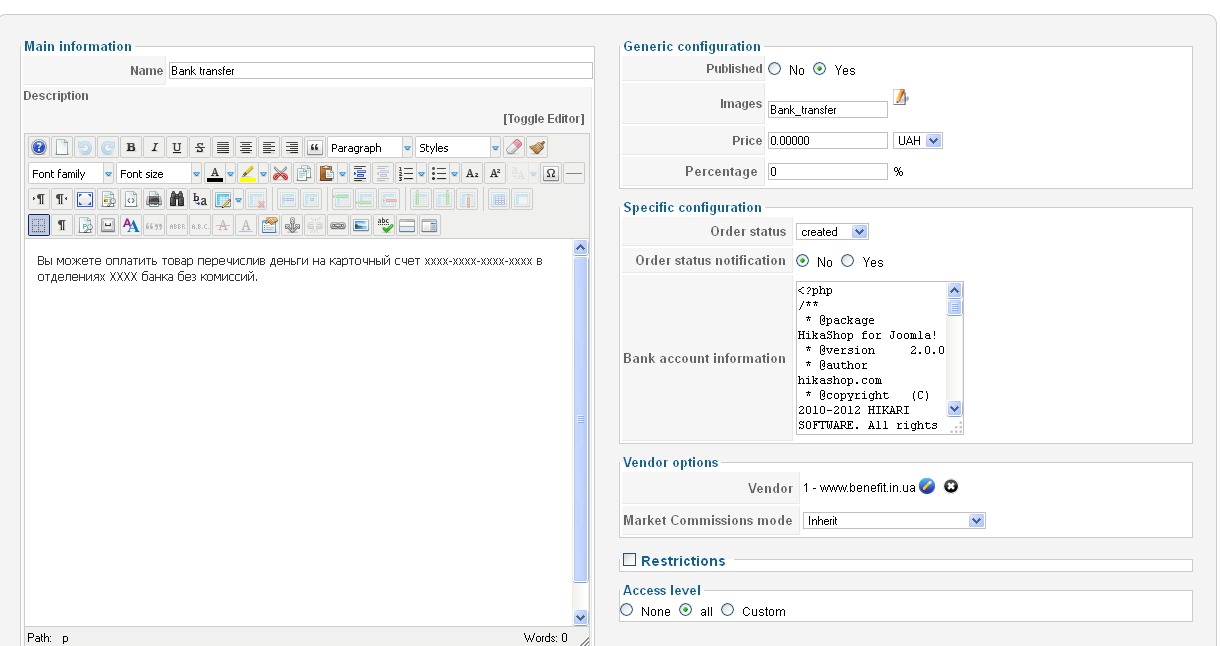Expand the Market Commissions mode dropdown
Viewport: 1220px width, 646px height.
tap(893, 521)
